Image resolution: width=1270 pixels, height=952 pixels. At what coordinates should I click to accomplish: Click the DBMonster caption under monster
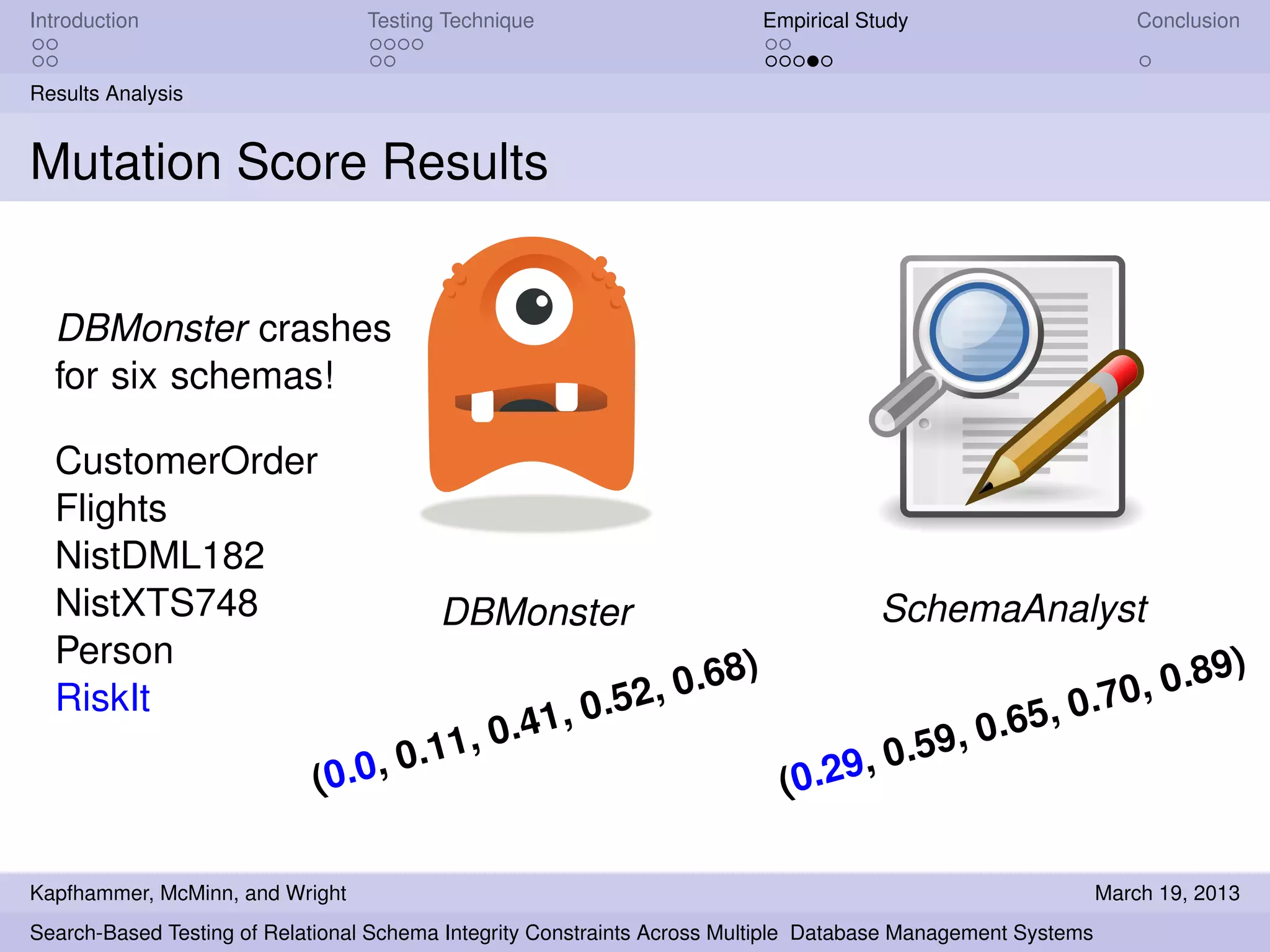[x=538, y=612]
